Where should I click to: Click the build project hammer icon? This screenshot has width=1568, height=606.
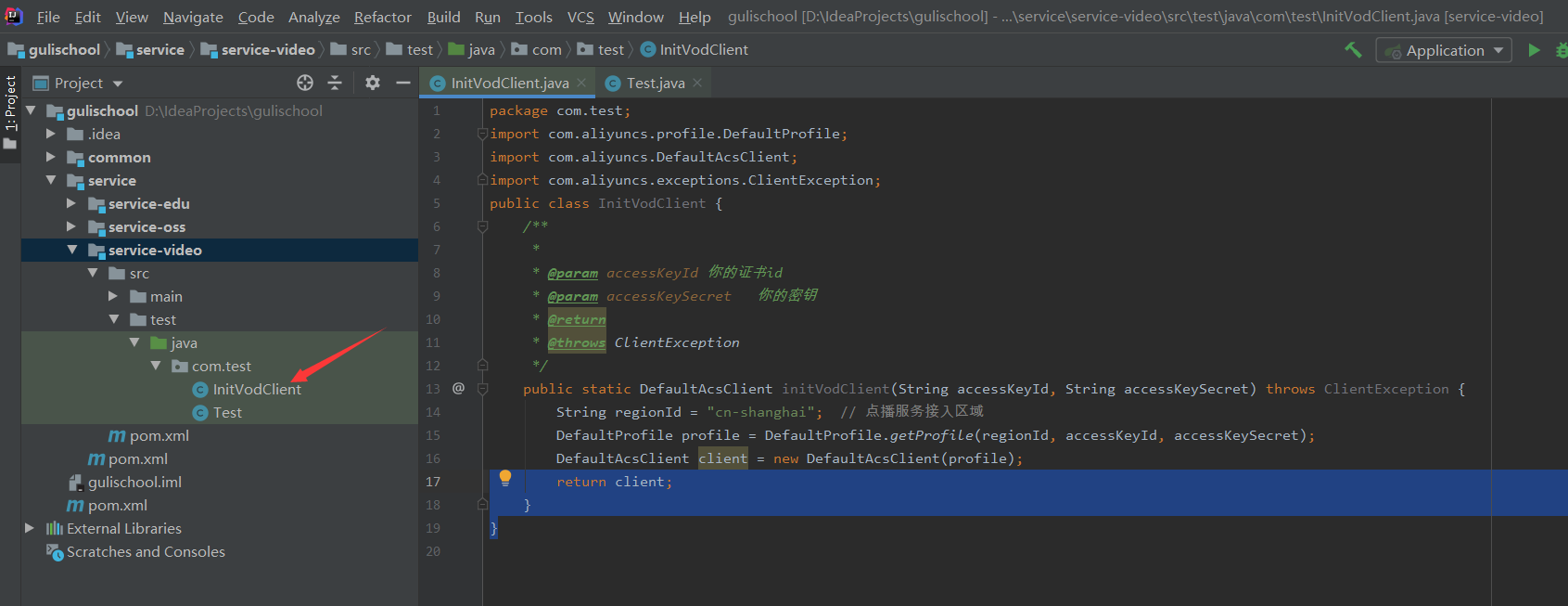click(x=1354, y=50)
